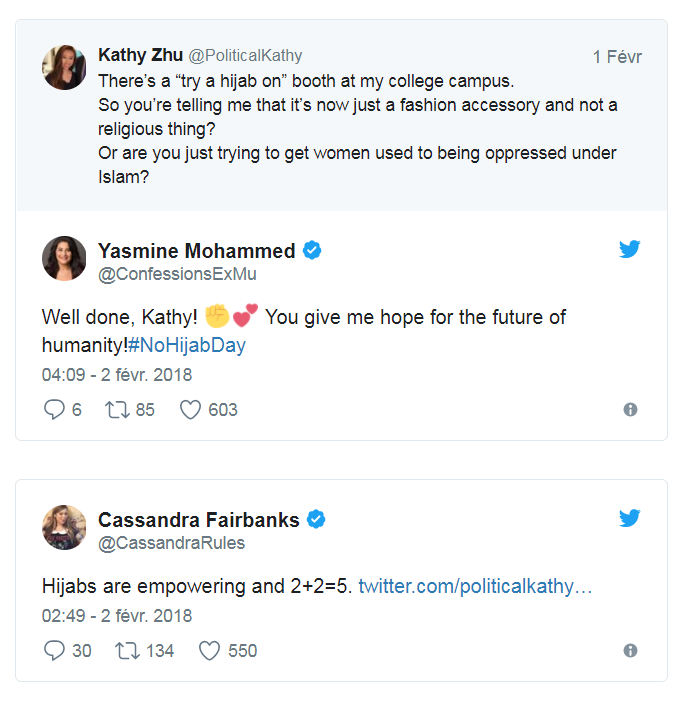Retweet Yasmine Mohammed's tweet
The height and width of the screenshot is (707, 697).
[x=118, y=410]
